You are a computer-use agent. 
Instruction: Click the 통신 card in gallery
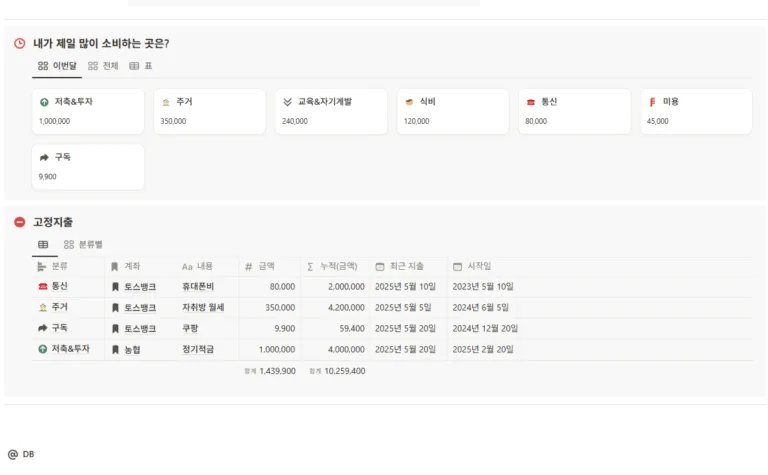coord(574,111)
